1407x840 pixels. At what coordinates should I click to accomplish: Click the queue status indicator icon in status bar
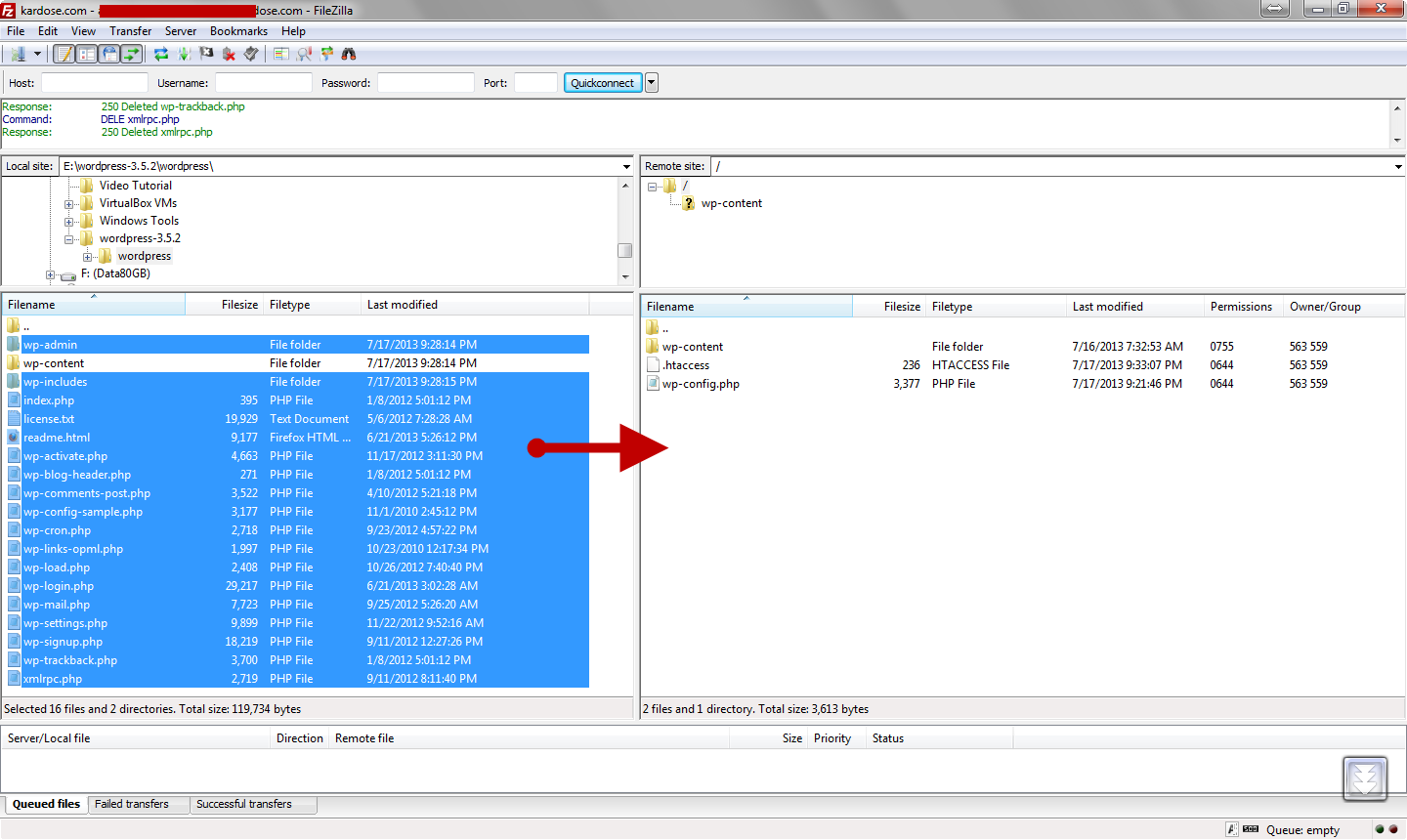point(1251,829)
